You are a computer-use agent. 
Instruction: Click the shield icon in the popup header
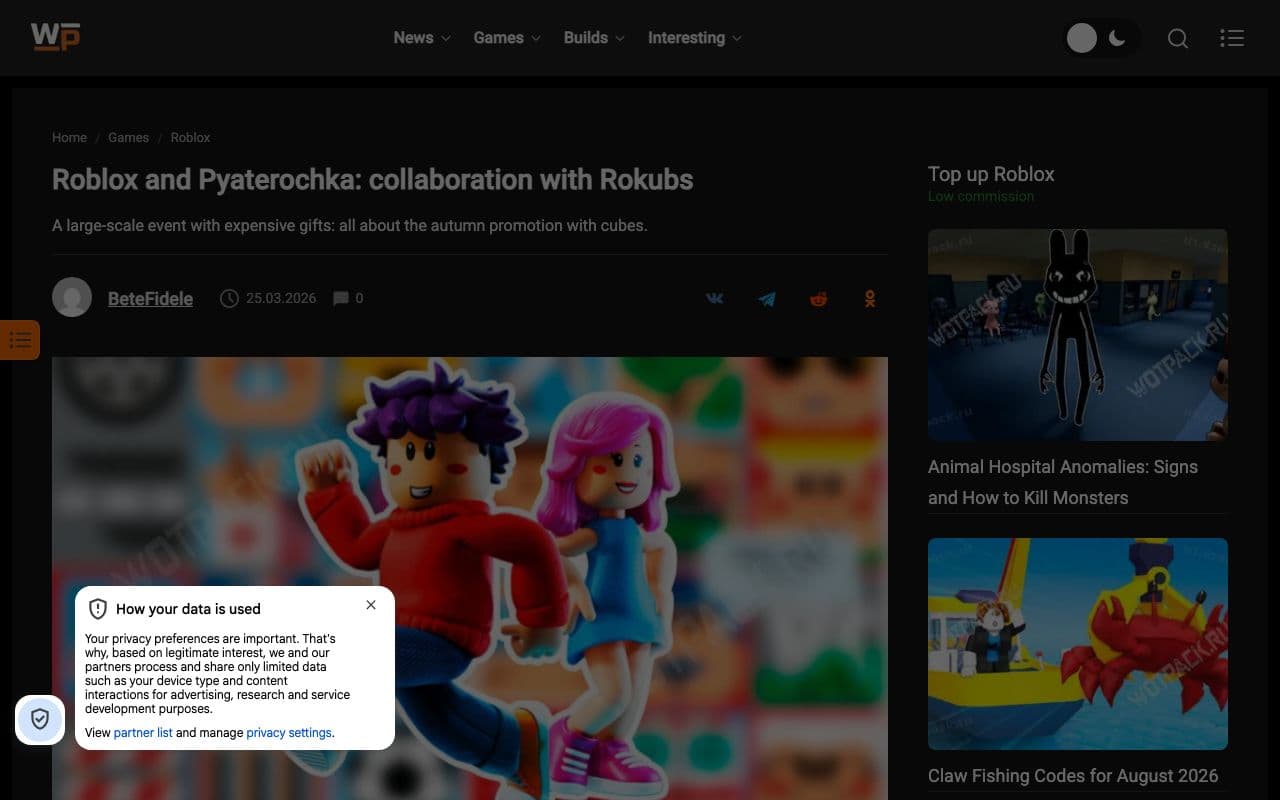[x=98, y=609]
